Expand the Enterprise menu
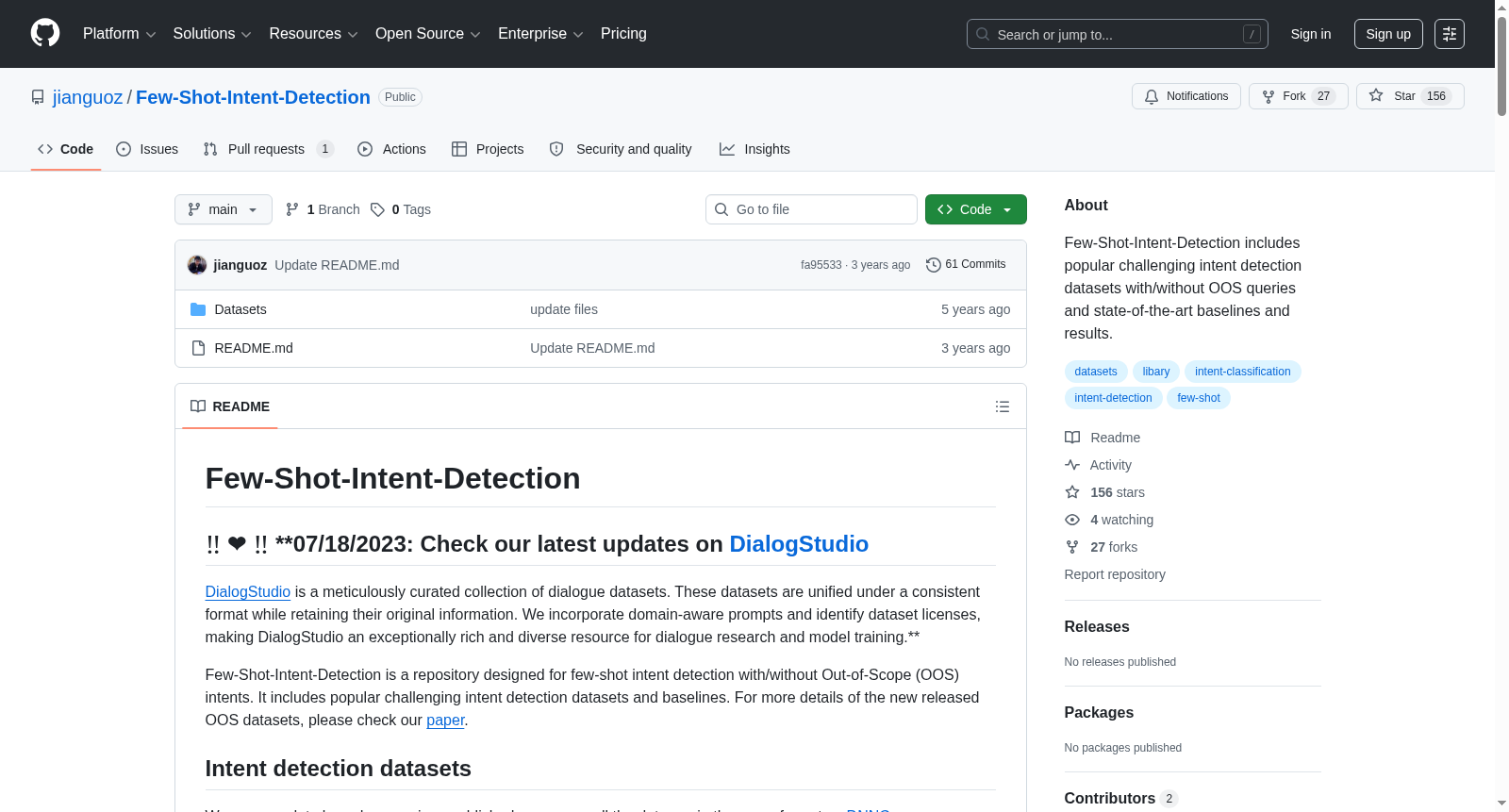This screenshot has width=1509, height=812. (540, 34)
